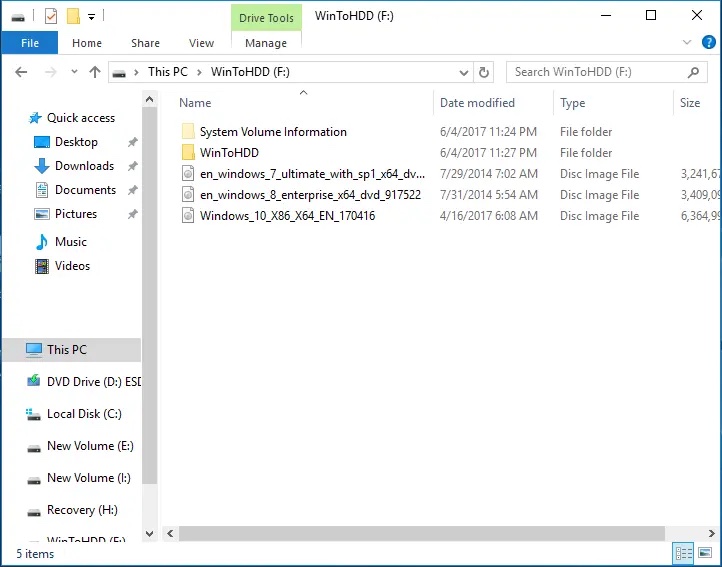Viewport: 722px width, 567px height.
Task: Sort by the Size column header
Action: click(690, 103)
